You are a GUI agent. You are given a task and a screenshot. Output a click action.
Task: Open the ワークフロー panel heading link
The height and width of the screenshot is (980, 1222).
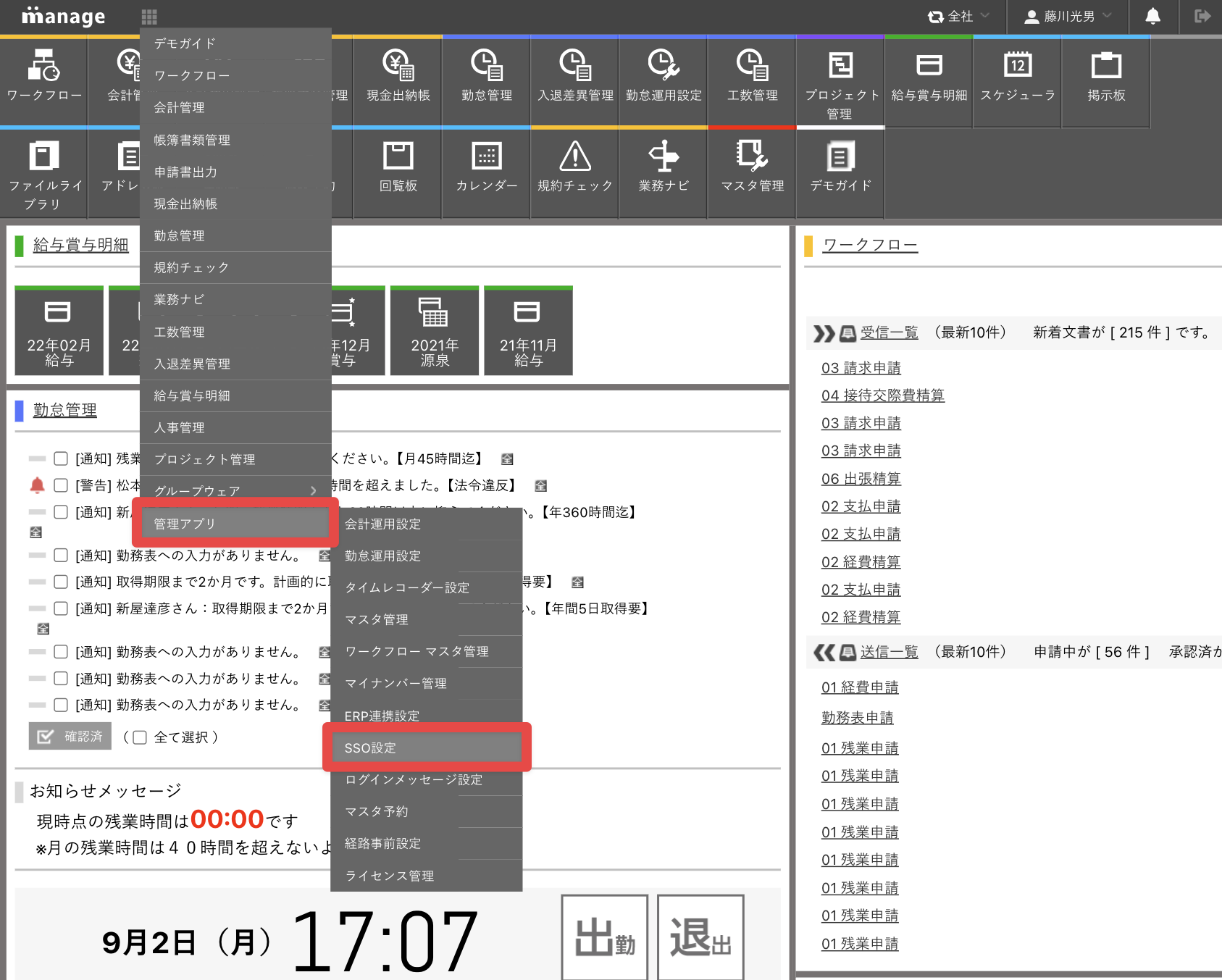point(870,245)
